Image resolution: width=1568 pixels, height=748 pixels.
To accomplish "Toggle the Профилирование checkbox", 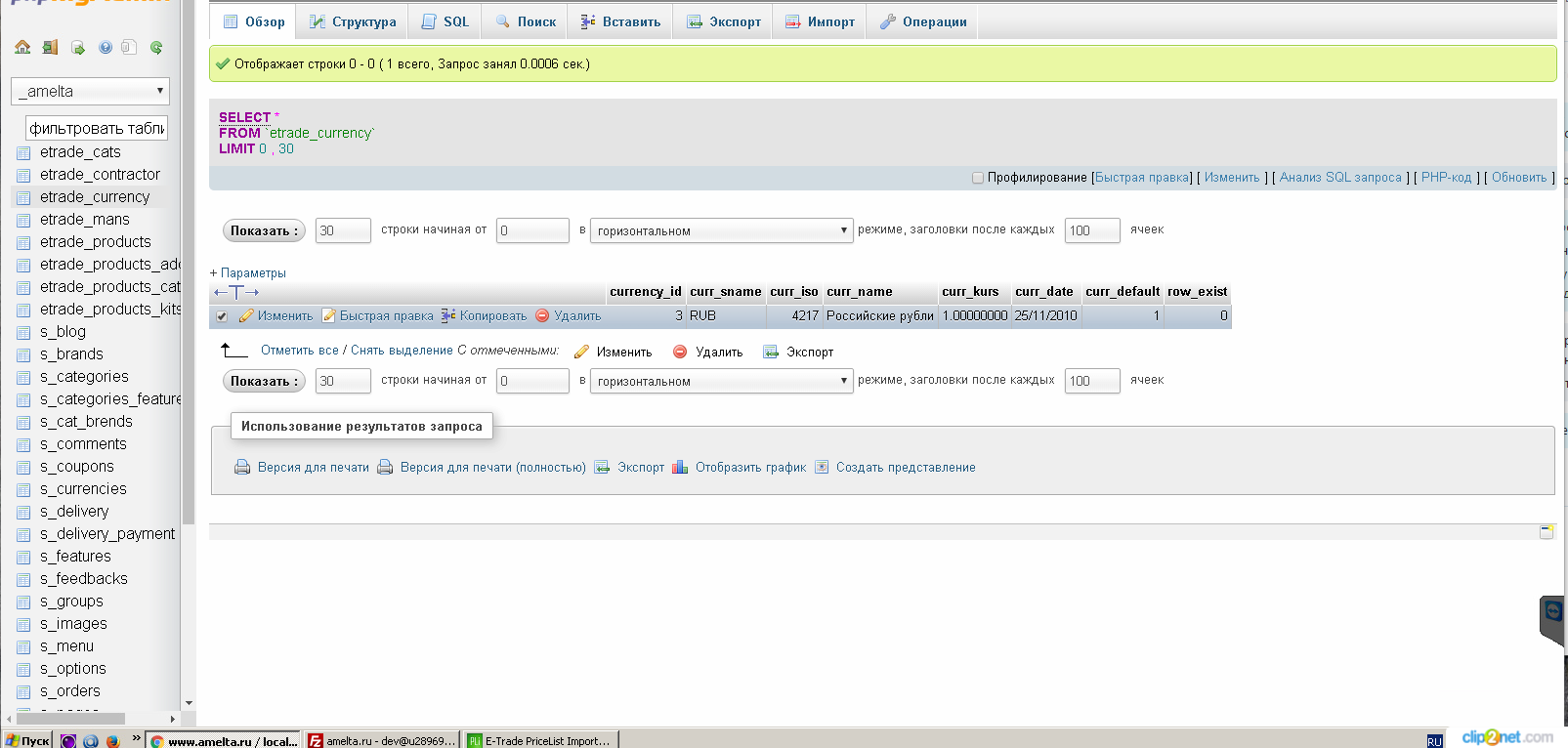I will click(x=978, y=178).
